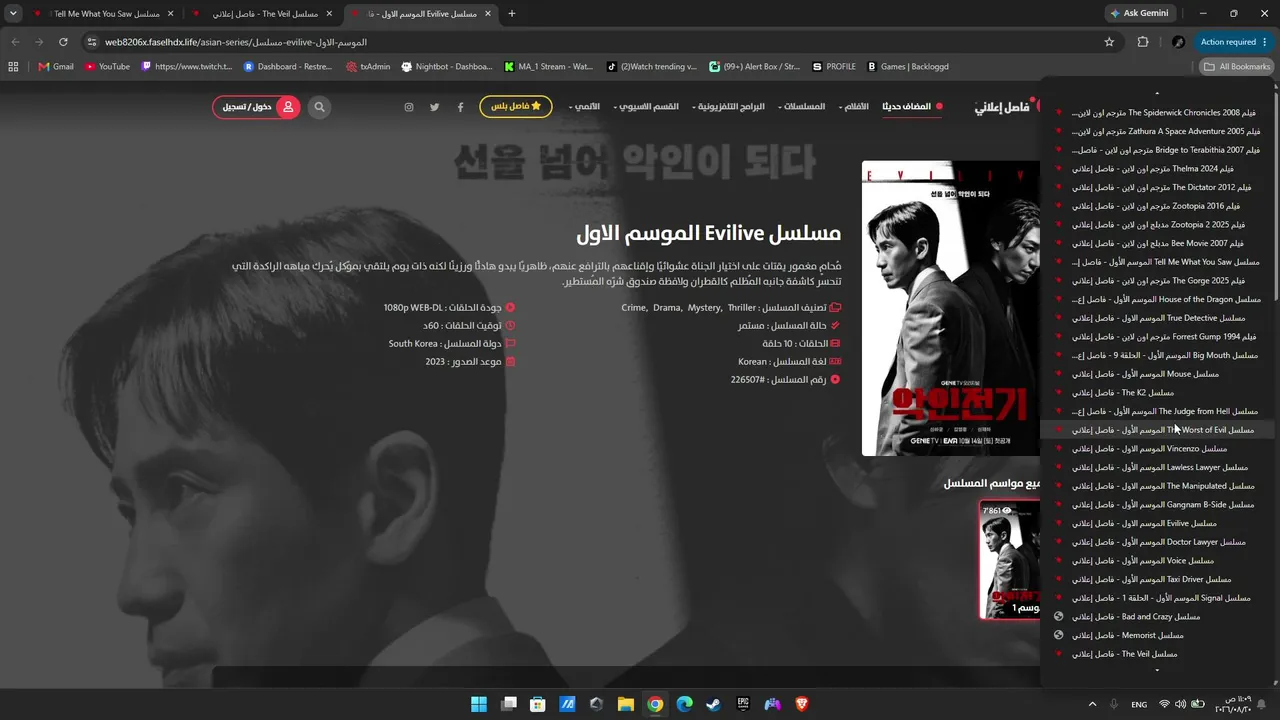Open the Chrome apps grid icon
Screen dimensions: 1280x720
(x=13, y=67)
